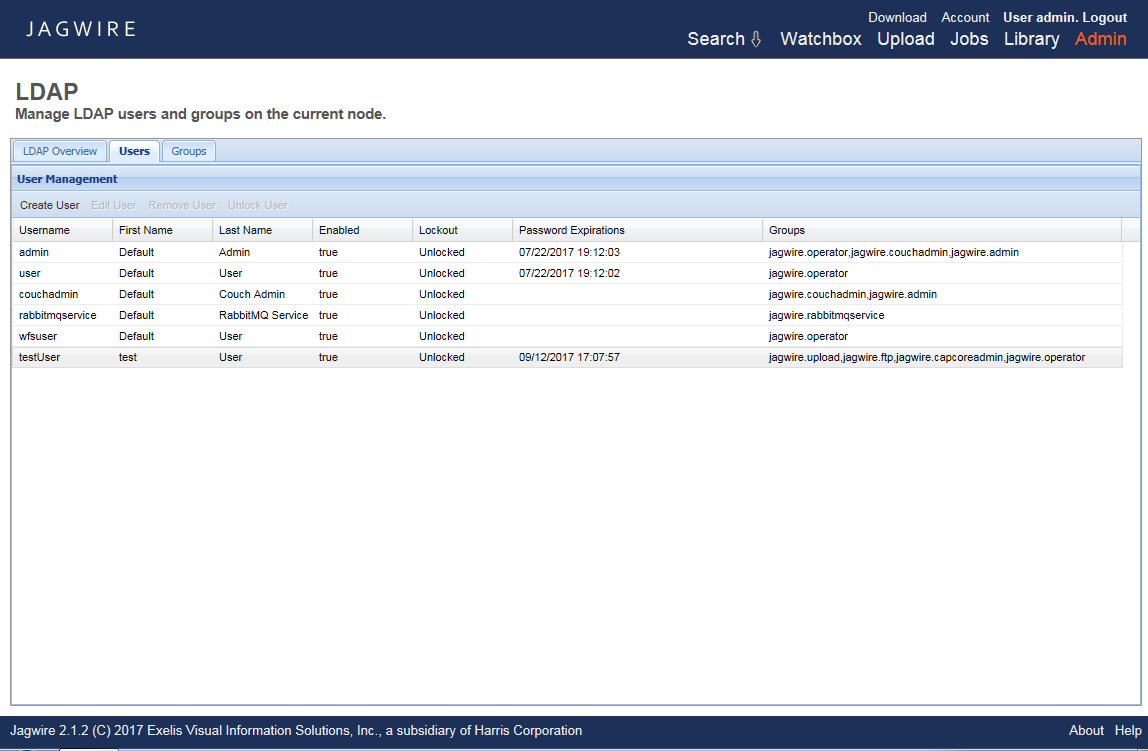Open the About link in footer
The width and height of the screenshot is (1148, 751).
[1086, 730]
